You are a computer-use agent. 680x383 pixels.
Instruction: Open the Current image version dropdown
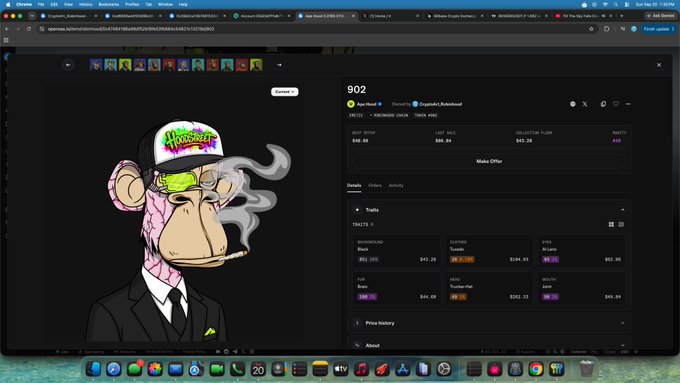point(284,92)
